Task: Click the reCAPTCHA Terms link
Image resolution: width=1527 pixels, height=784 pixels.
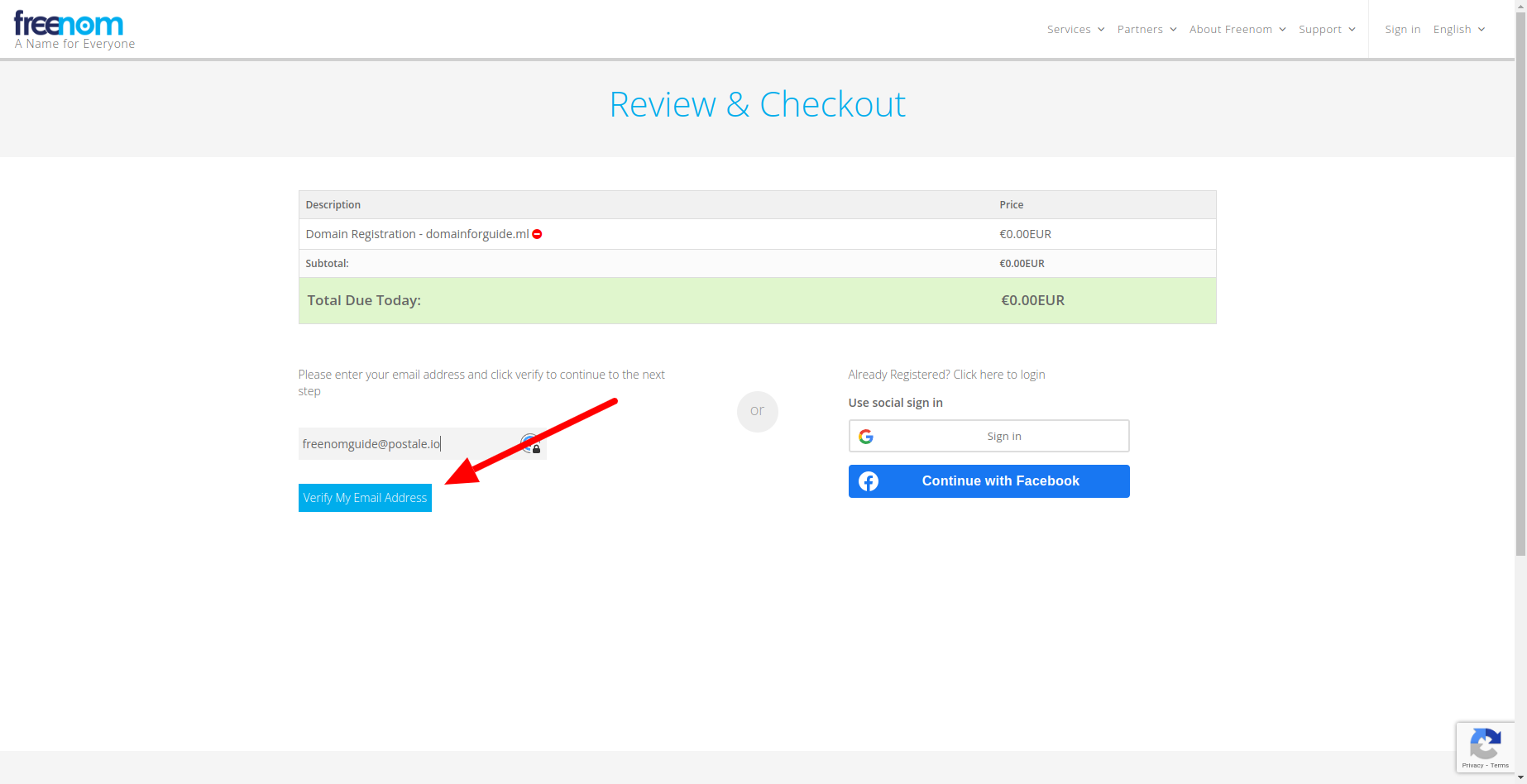Action: pos(1500,766)
